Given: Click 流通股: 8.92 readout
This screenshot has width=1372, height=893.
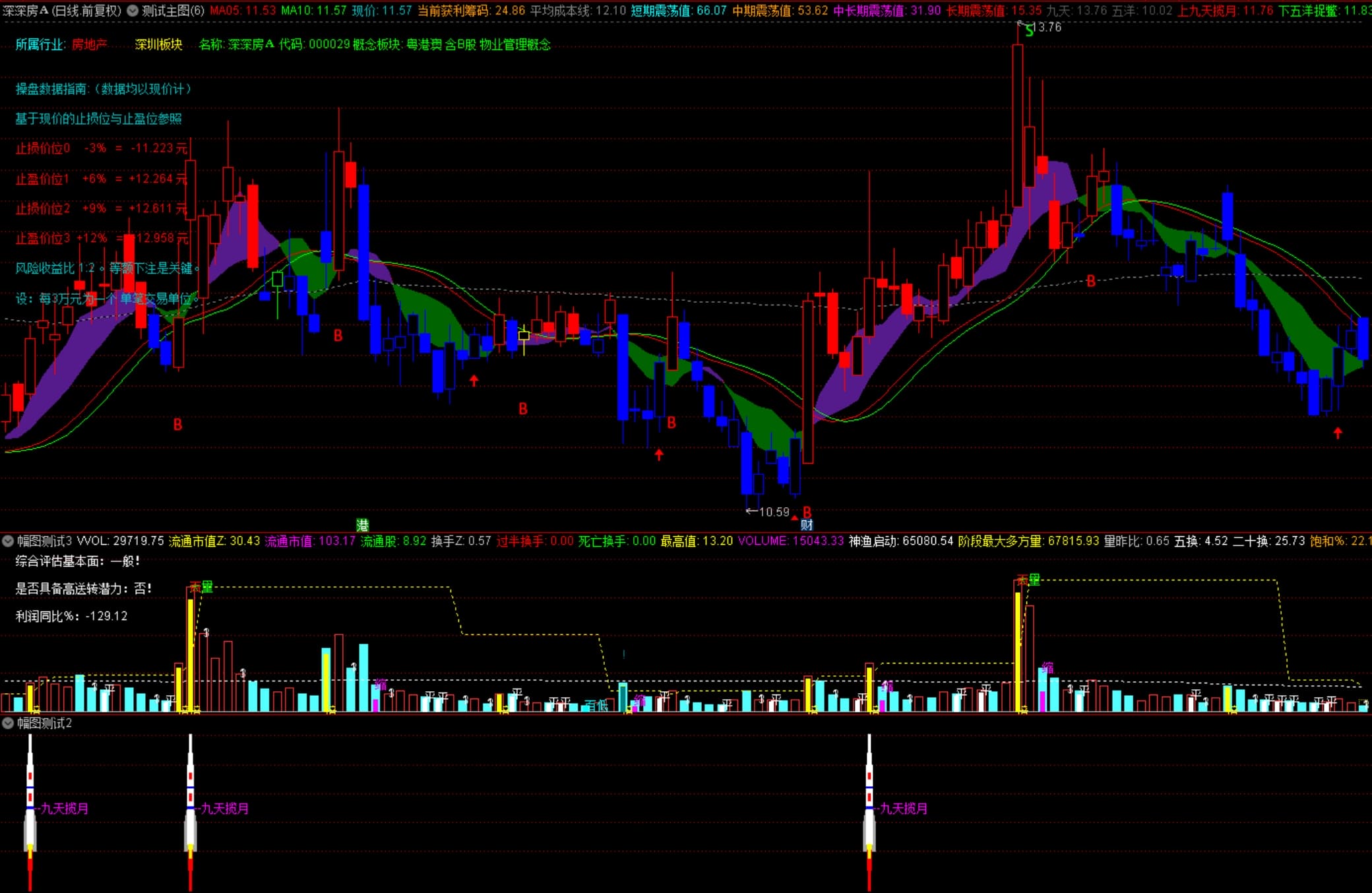Looking at the screenshot, I should pos(393,541).
